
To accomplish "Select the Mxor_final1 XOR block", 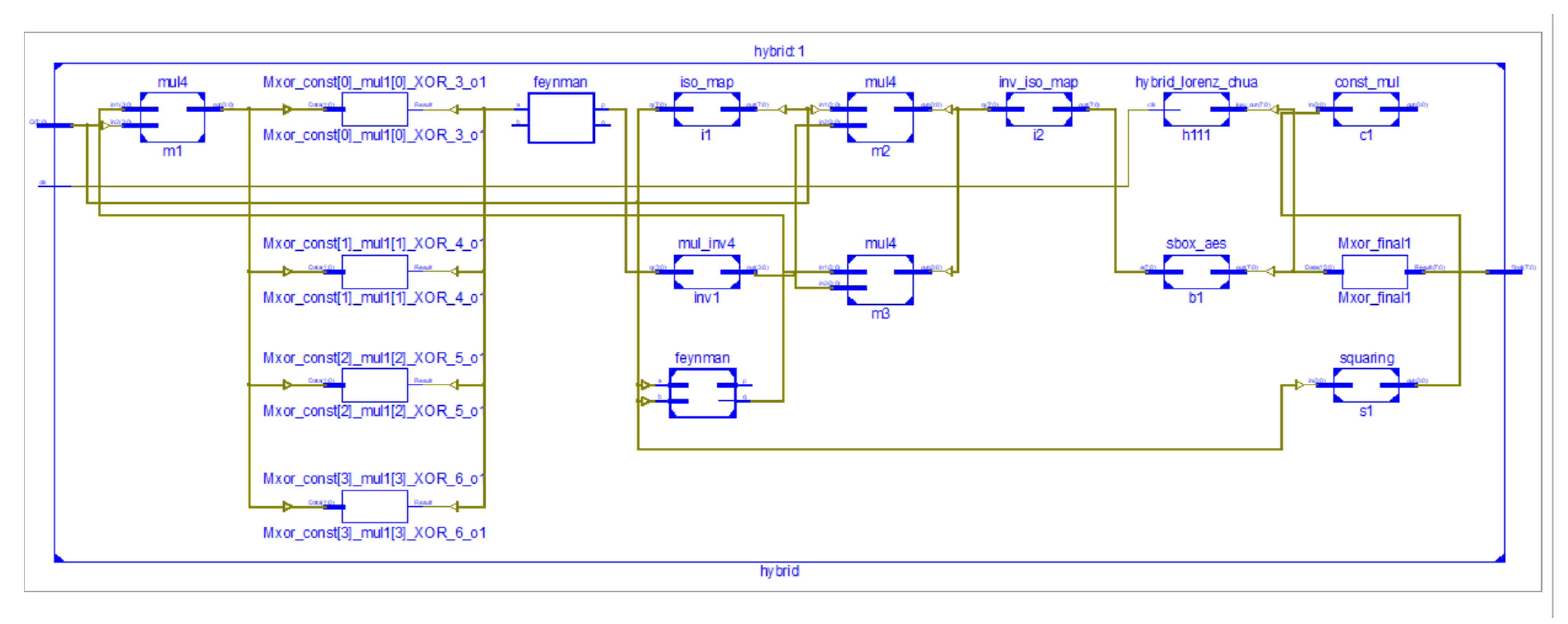I will (x=1375, y=272).
